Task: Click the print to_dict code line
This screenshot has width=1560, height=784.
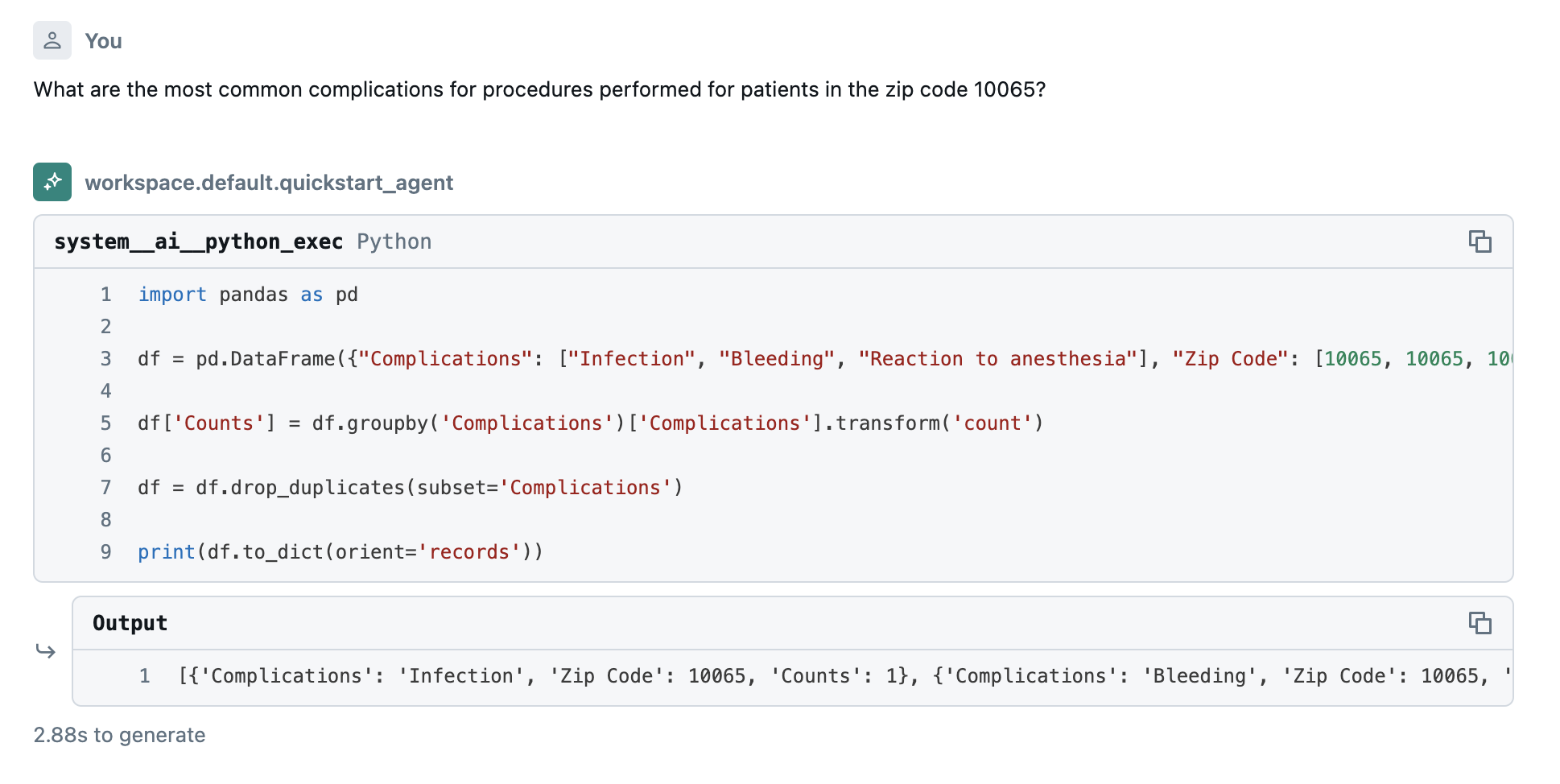Action: coord(340,552)
